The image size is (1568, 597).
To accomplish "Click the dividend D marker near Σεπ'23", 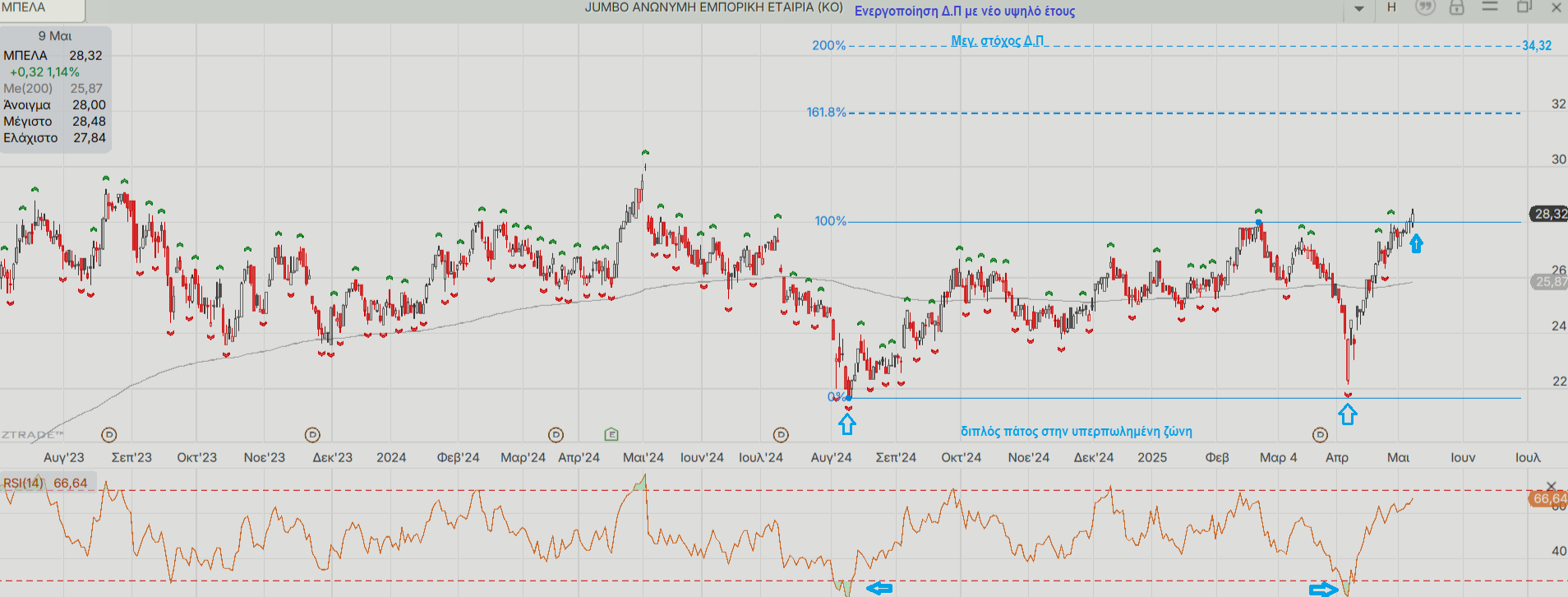I will (108, 434).
